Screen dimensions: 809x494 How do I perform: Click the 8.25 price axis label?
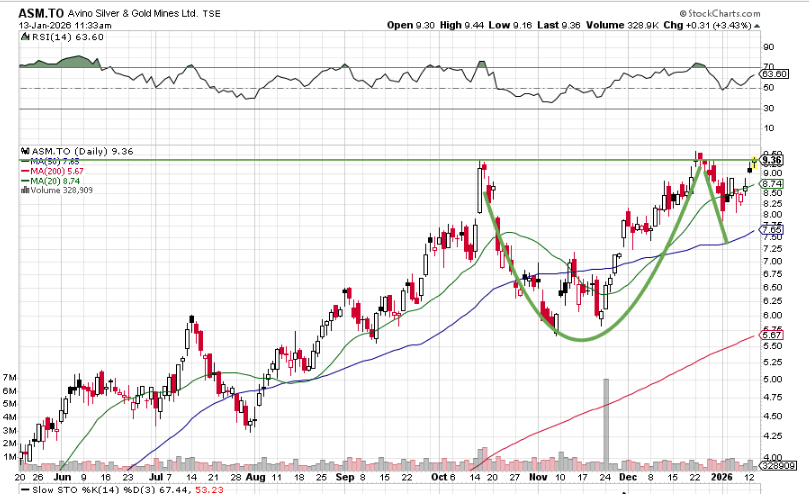click(x=773, y=204)
